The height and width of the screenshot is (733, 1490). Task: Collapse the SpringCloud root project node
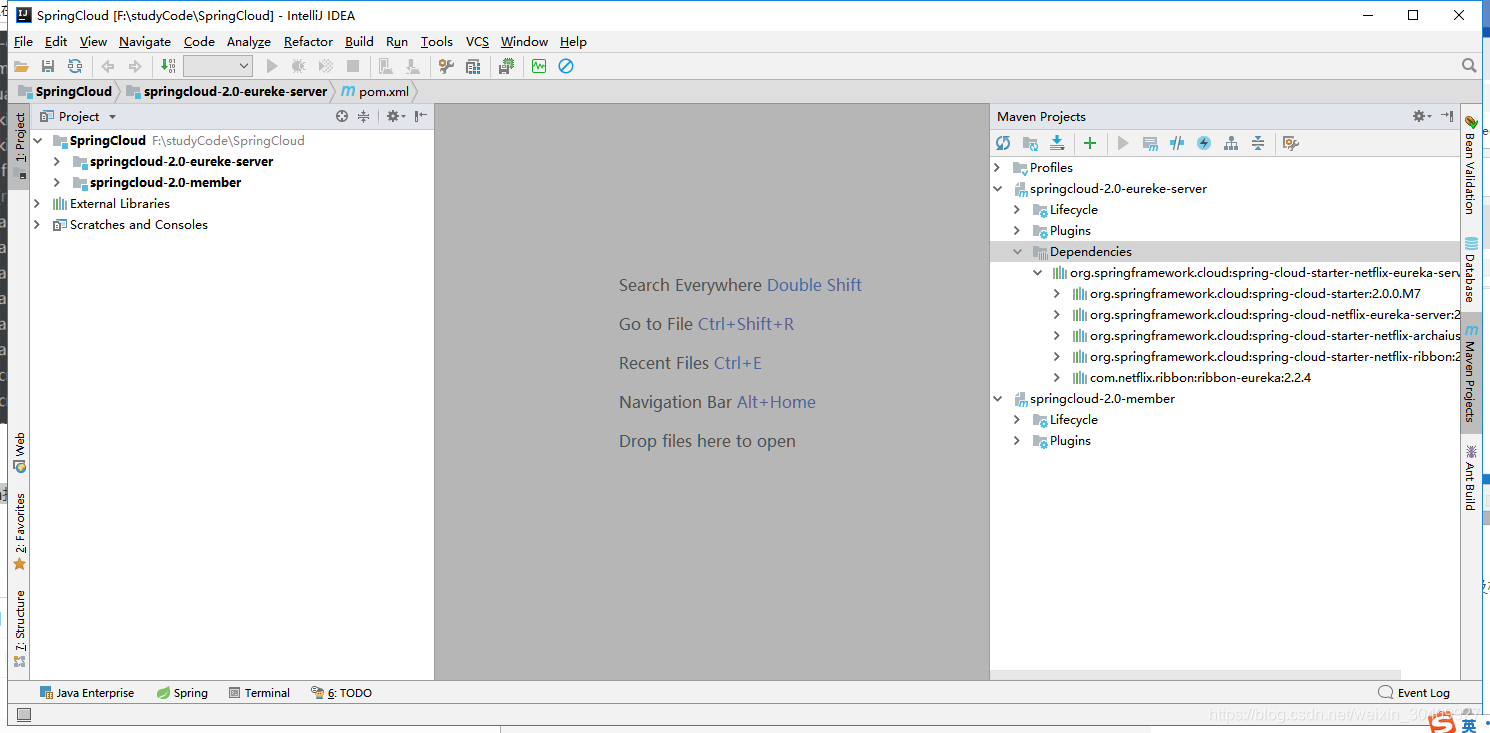coord(38,141)
